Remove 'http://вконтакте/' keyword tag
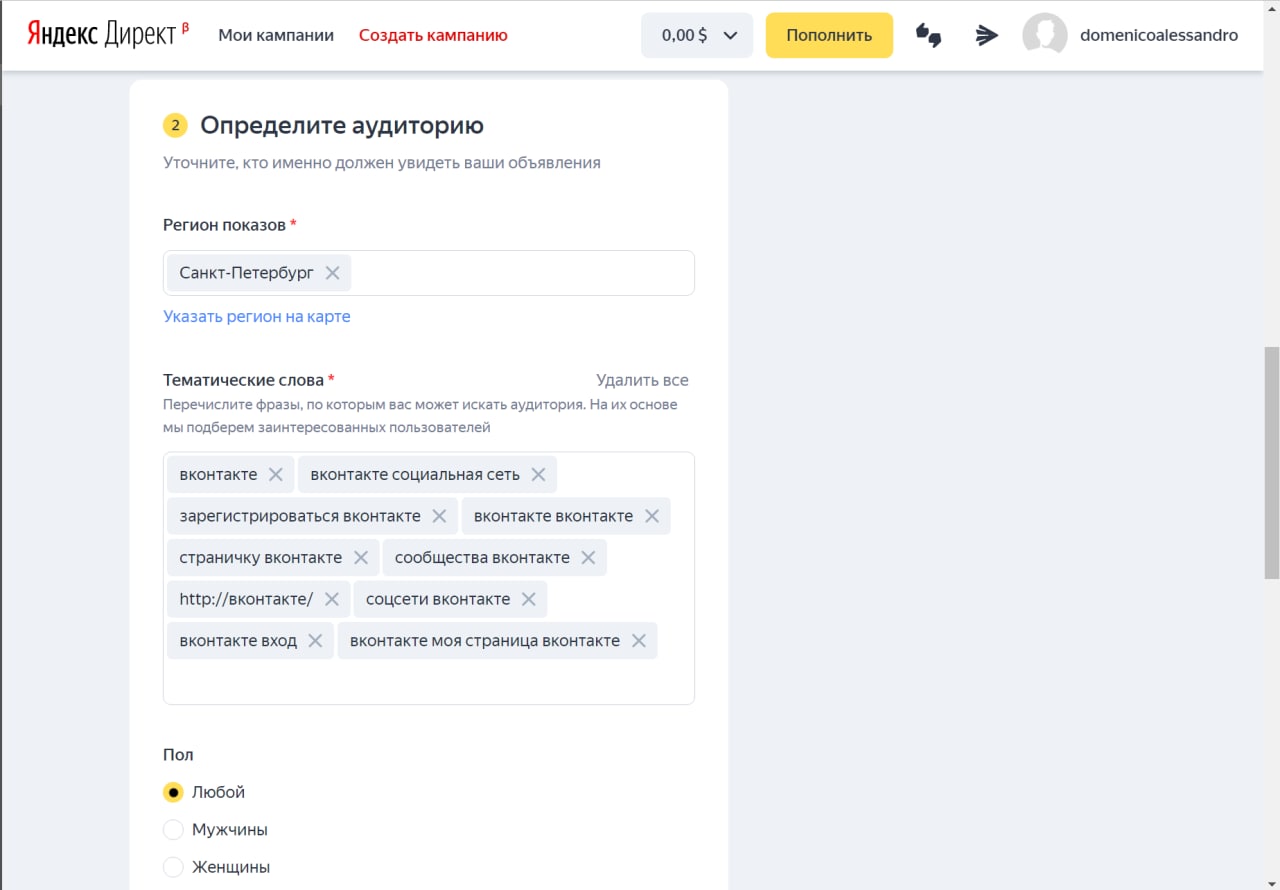This screenshot has width=1280, height=890. coord(332,599)
